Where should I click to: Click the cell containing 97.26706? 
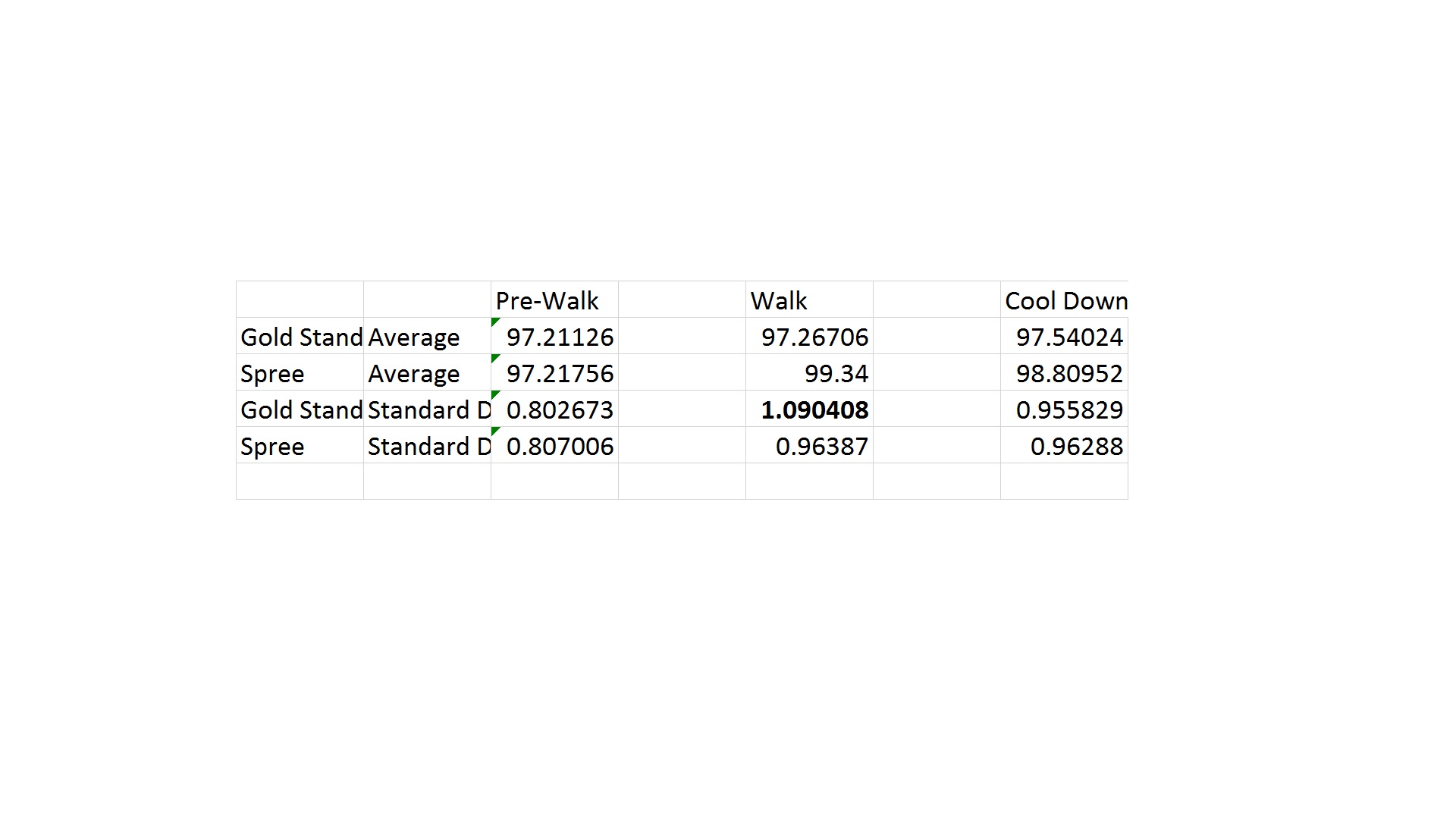[809, 337]
